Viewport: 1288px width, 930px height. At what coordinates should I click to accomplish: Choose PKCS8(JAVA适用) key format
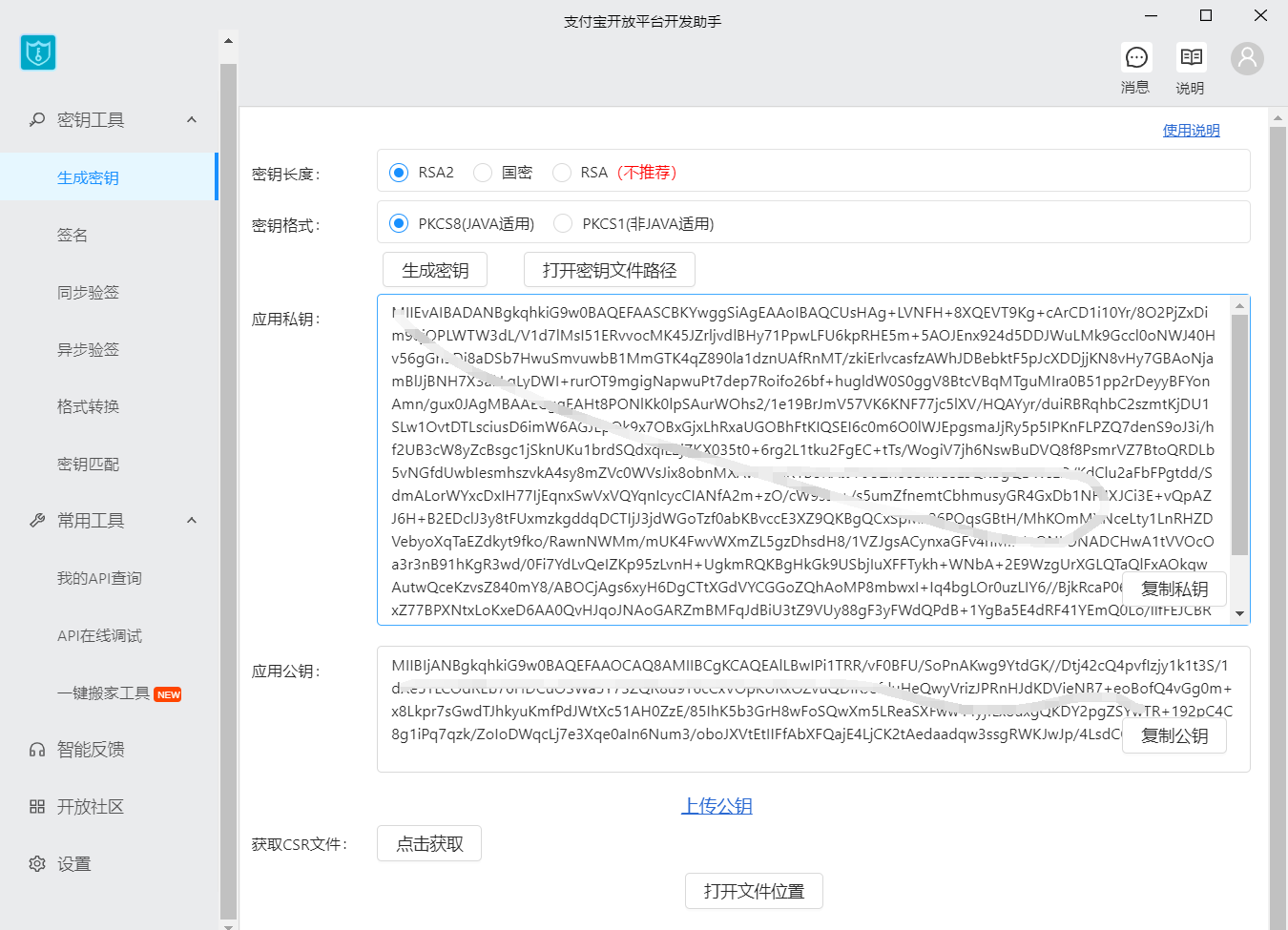399,223
